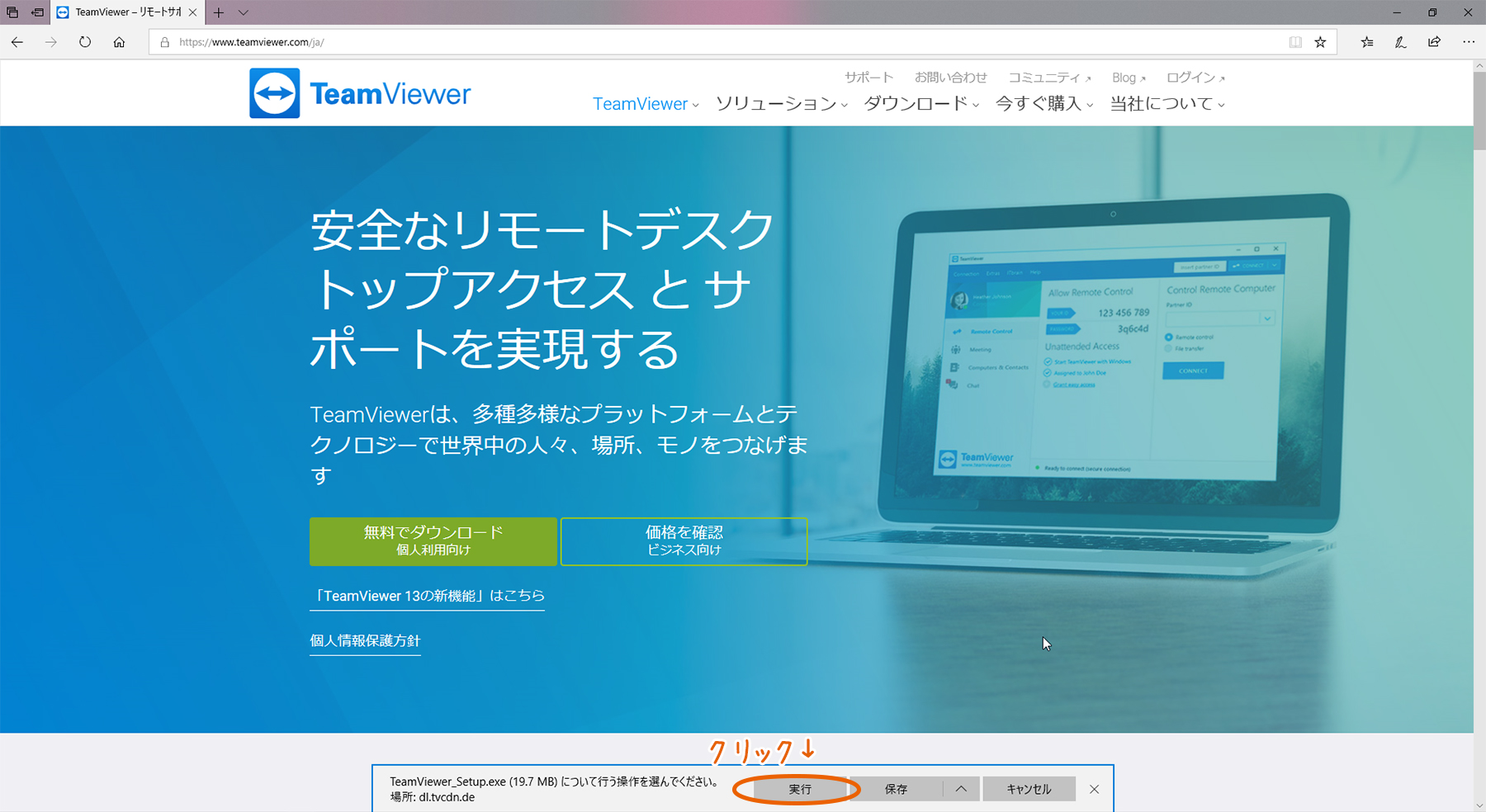The image size is (1486, 812).
Task: Click the TeamViewer logo
Action: coord(360,93)
